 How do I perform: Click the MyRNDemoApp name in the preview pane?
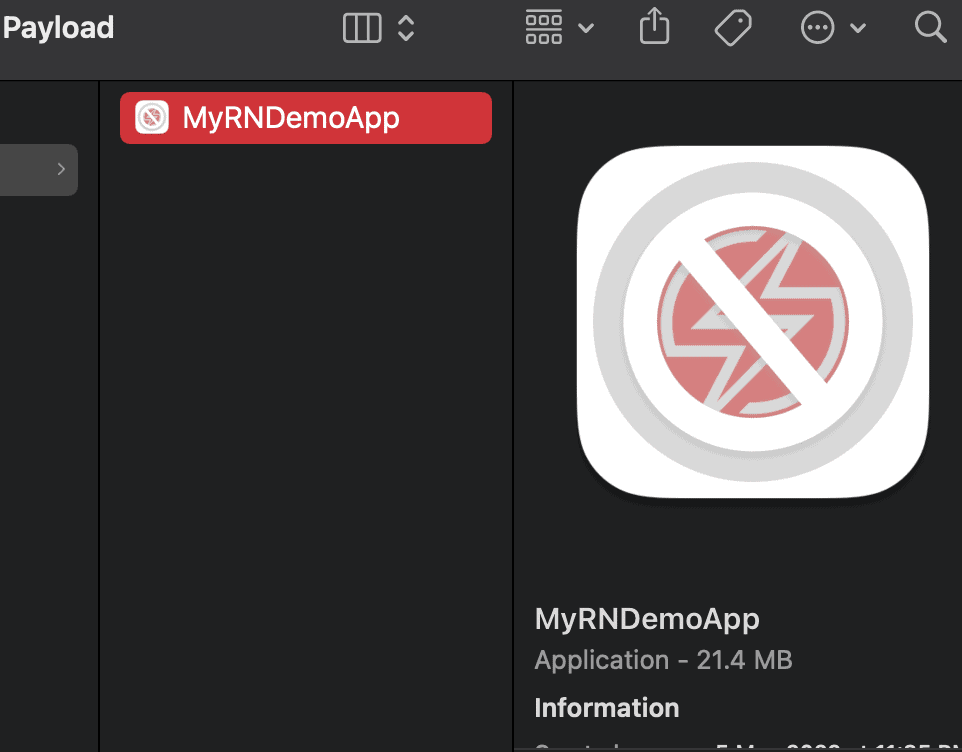tap(647, 619)
